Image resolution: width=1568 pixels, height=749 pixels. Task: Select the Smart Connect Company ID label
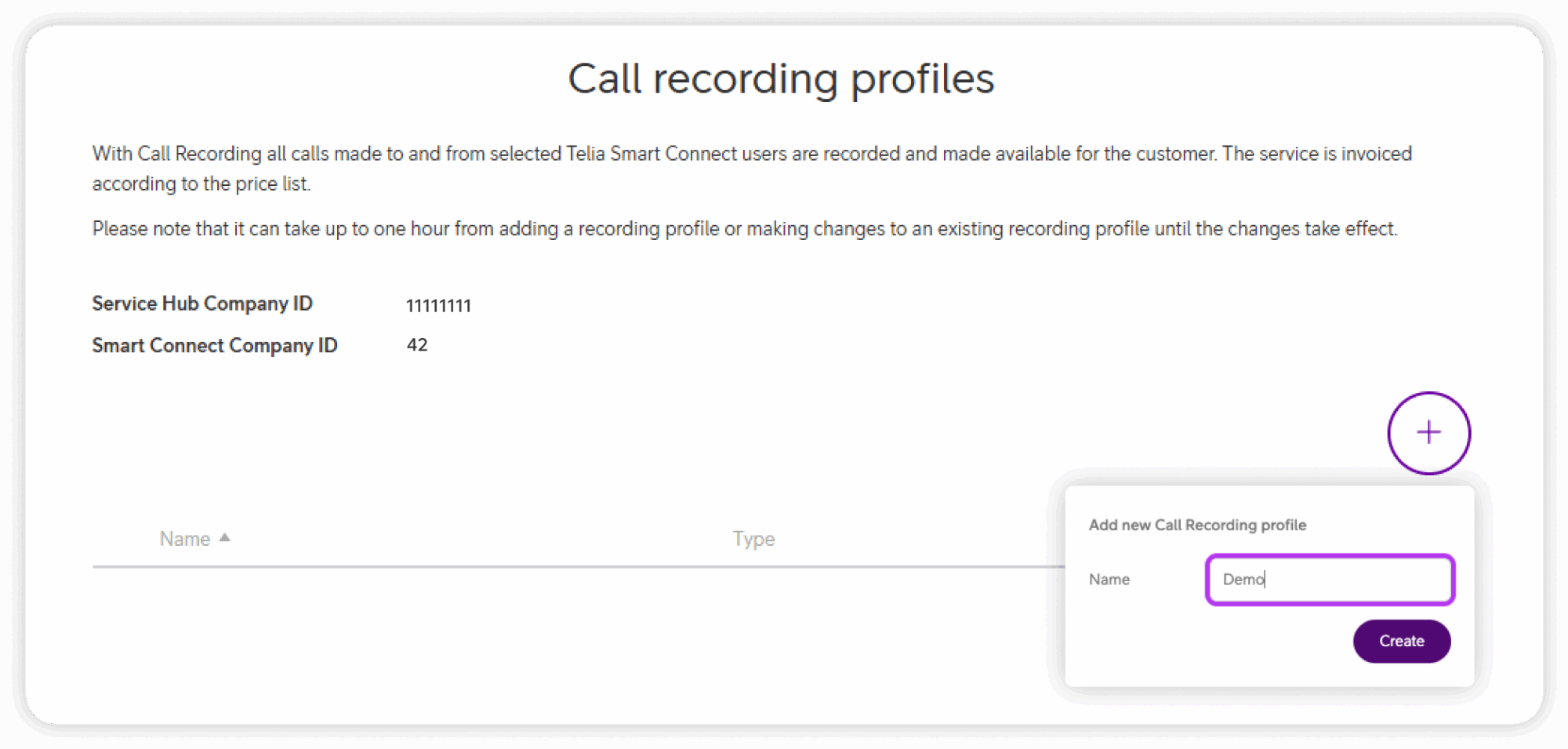[x=215, y=345]
